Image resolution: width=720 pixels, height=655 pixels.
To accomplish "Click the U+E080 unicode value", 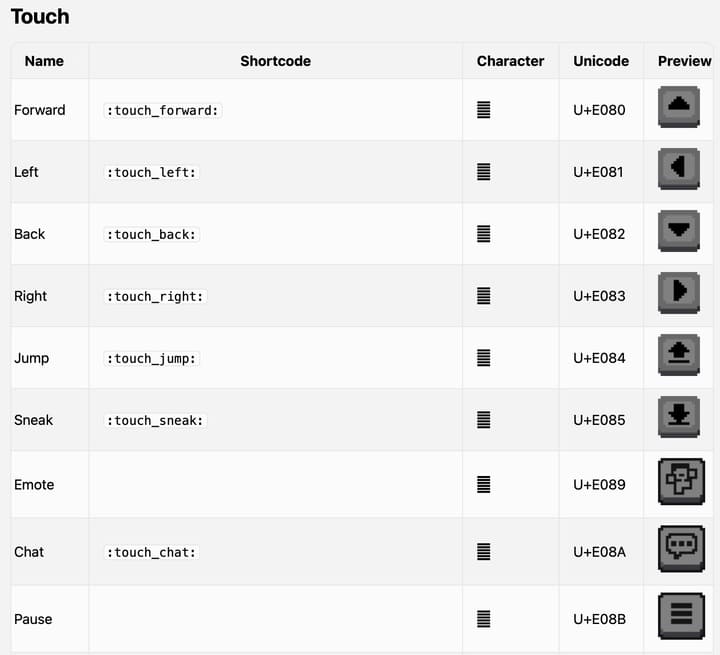I will pos(599,110).
